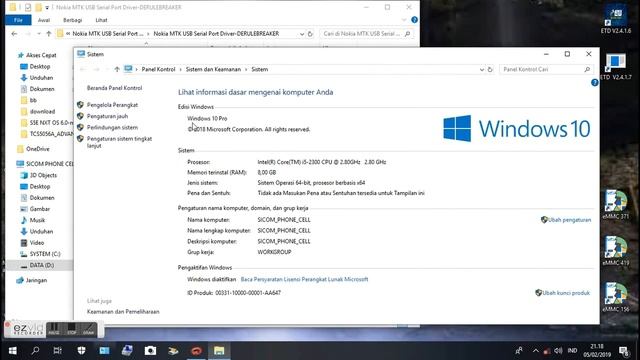Viewport: 640px width, 360px height.
Task: Click Ubah pengaturan link
Action: [x=569, y=220]
